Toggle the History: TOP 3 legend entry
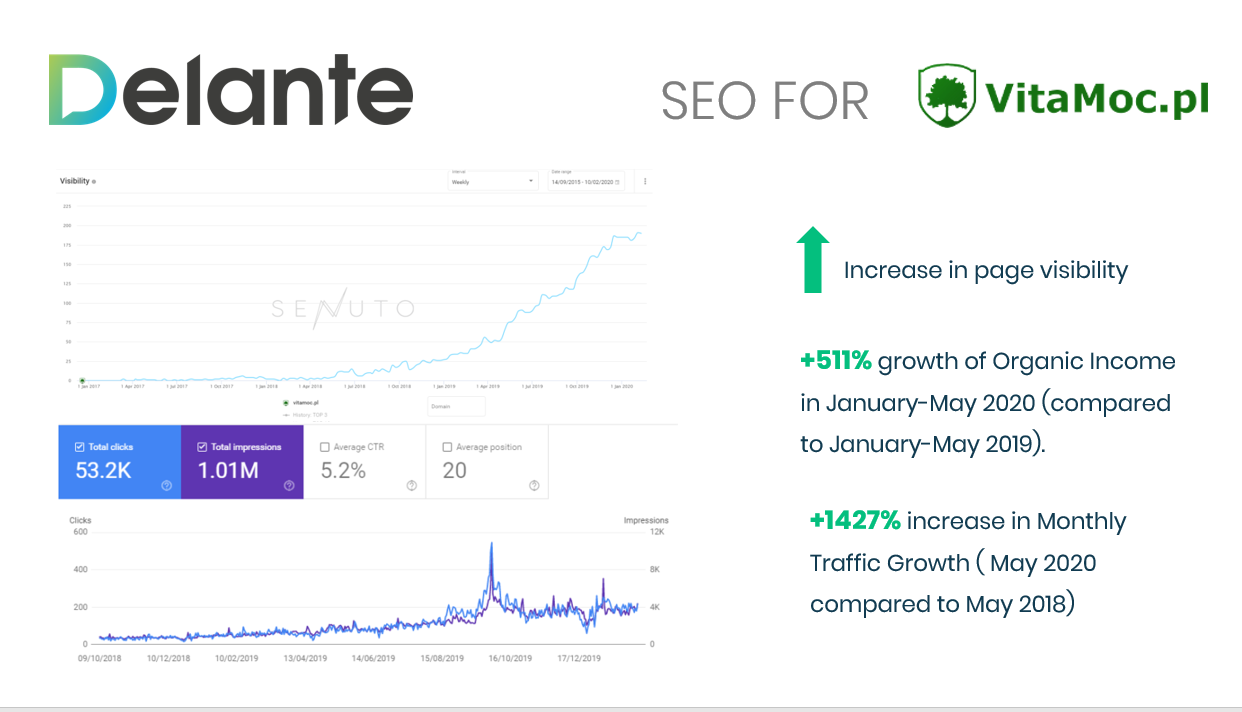The height and width of the screenshot is (712, 1242). pyautogui.click(x=306, y=413)
